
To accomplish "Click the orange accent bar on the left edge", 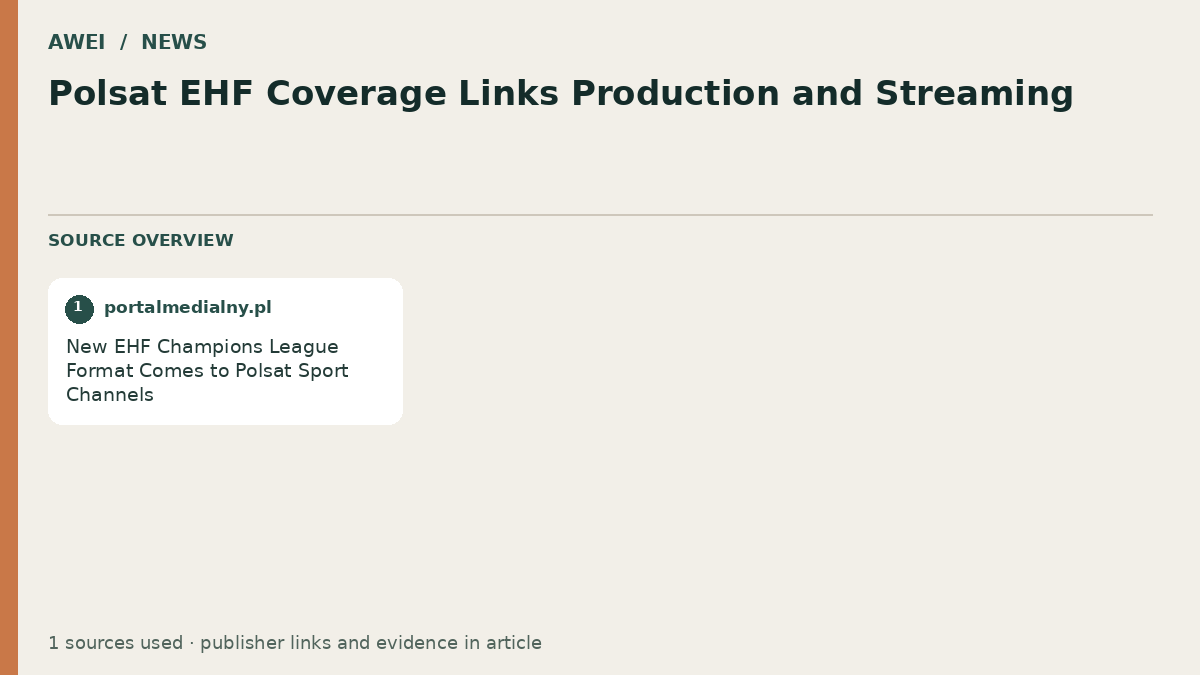I will click(9, 337).
